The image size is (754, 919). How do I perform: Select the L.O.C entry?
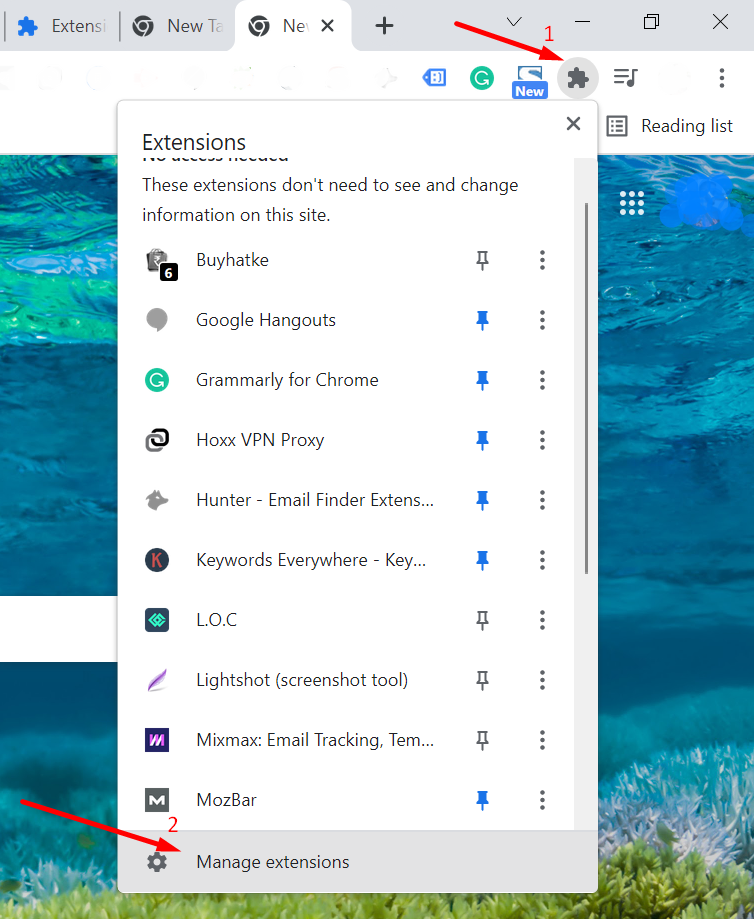click(x=216, y=620)
